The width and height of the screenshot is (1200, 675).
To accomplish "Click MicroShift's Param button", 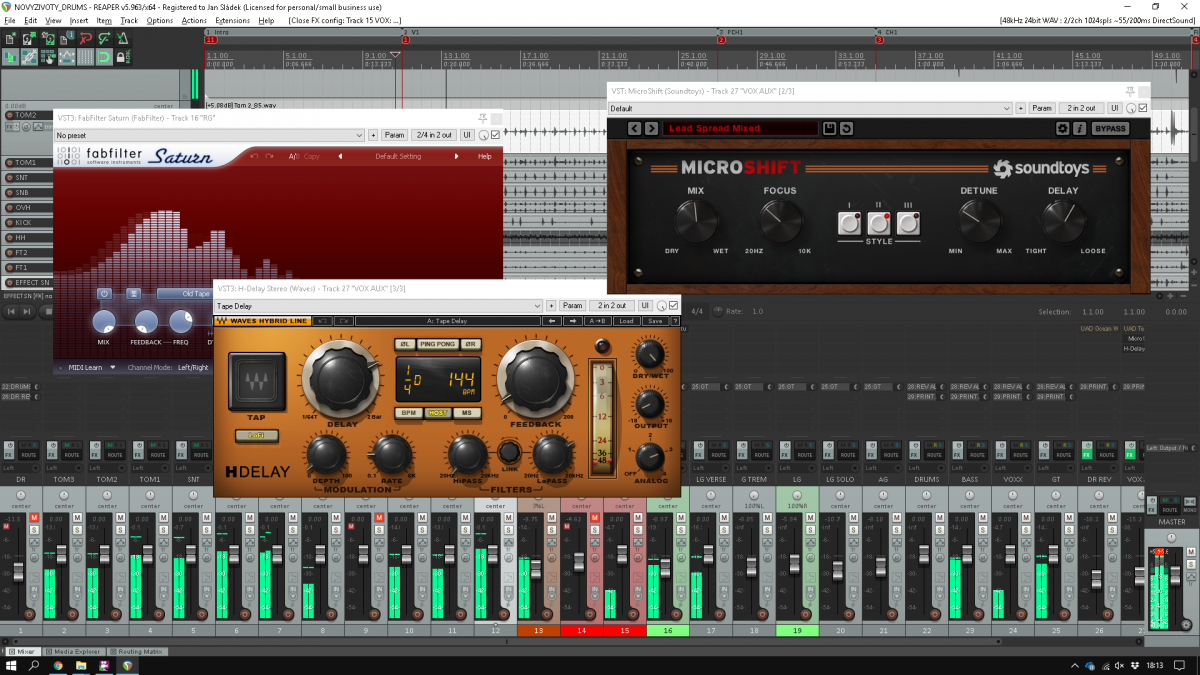I will 1042,108.
